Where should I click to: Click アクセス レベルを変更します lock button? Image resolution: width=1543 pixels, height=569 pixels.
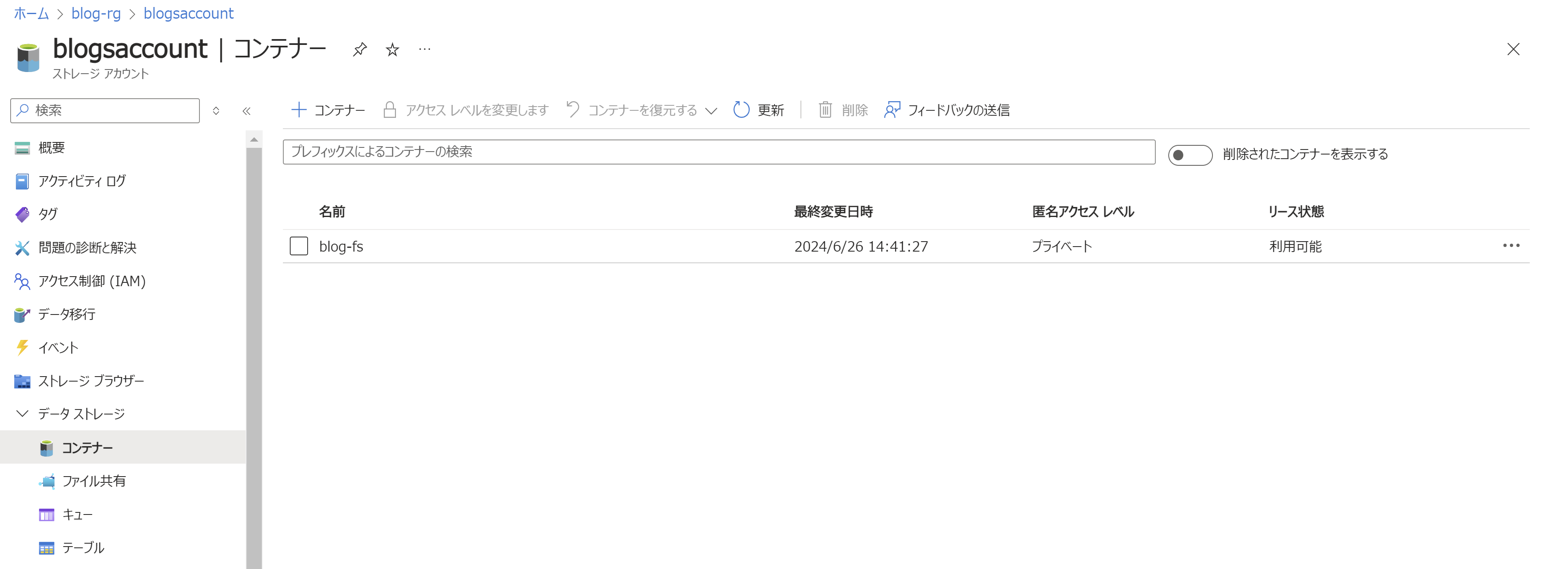click(466, 110)
